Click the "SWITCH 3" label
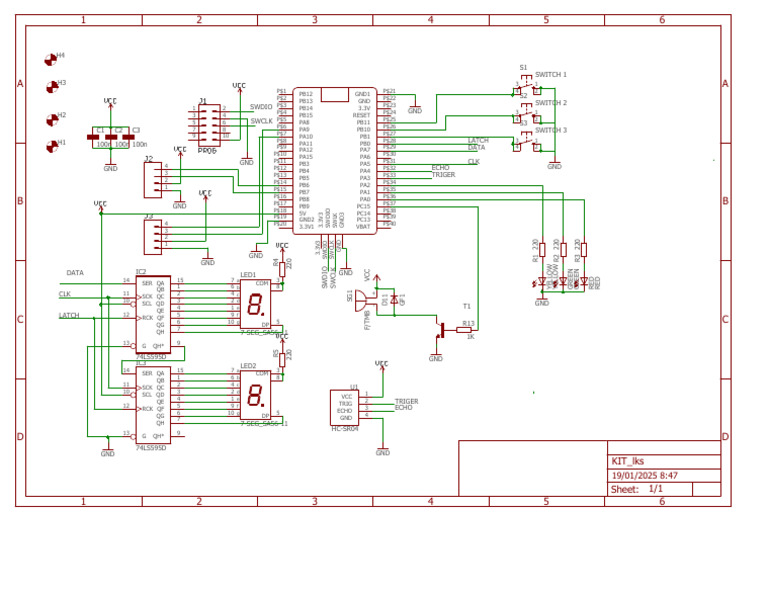 pos(551,130)
